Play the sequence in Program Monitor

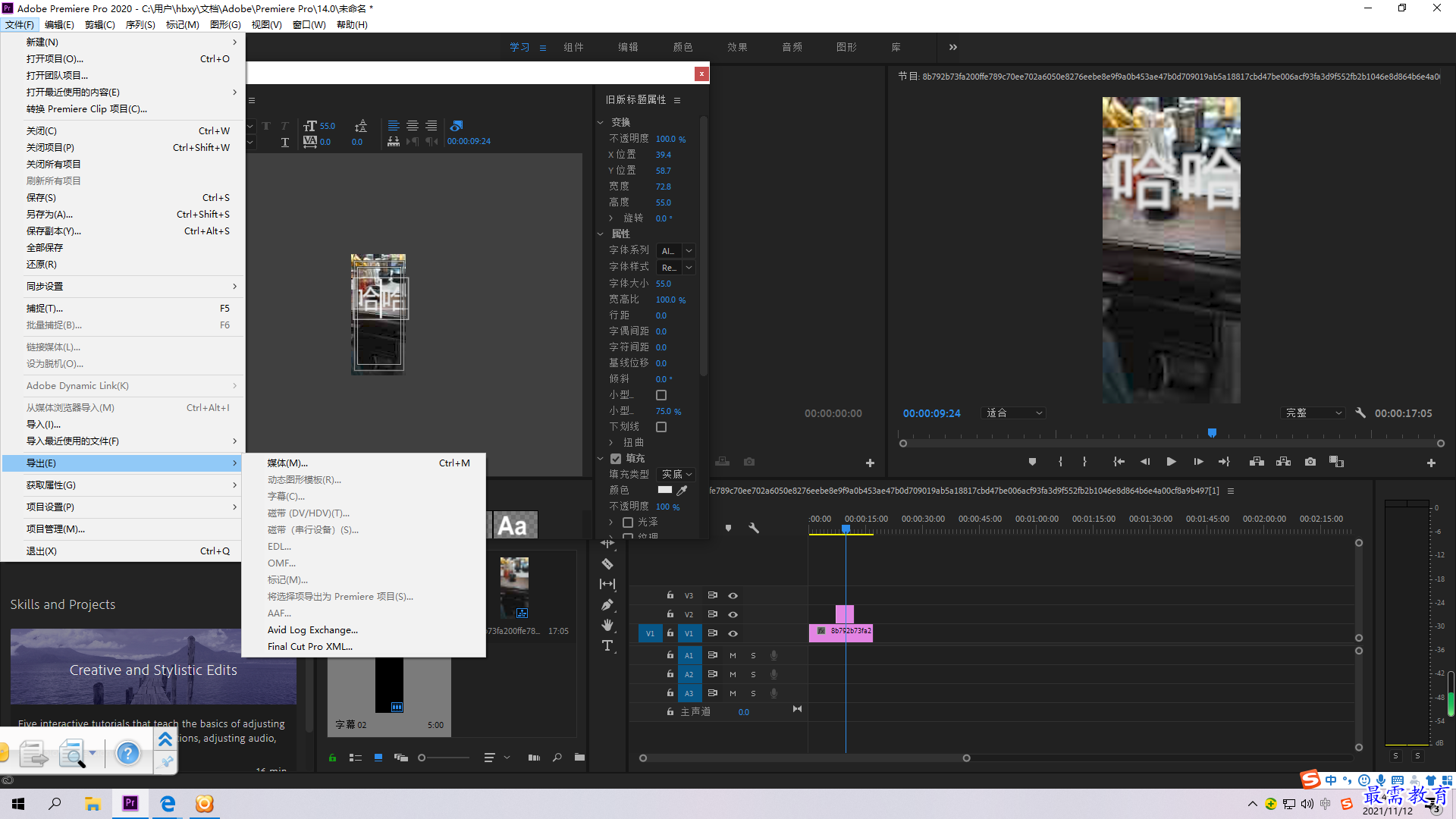[1171, 462]
